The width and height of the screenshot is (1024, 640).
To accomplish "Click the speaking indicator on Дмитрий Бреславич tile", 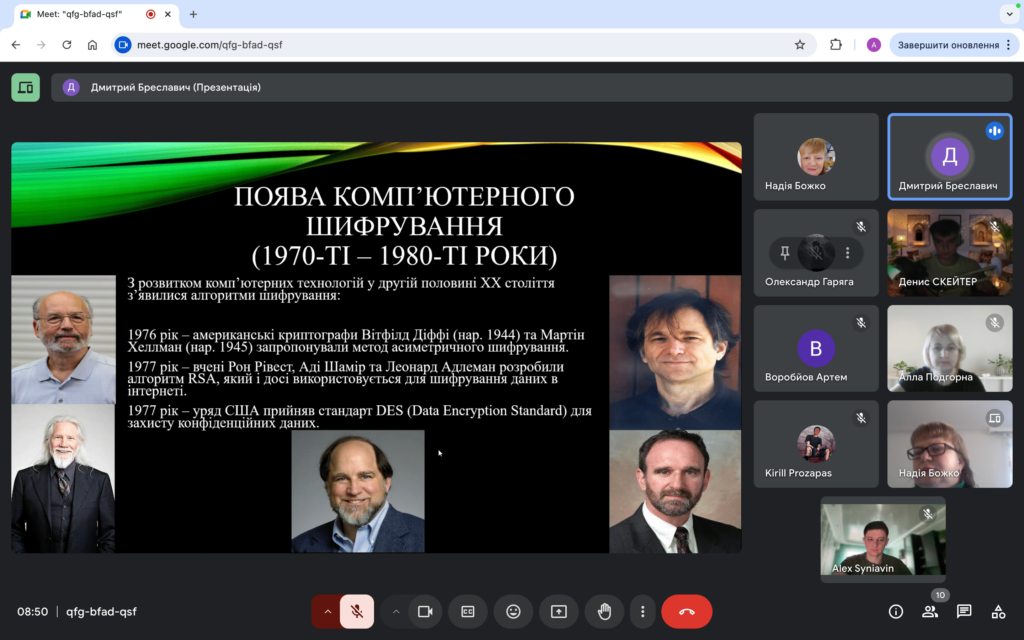I will point(995,131).
